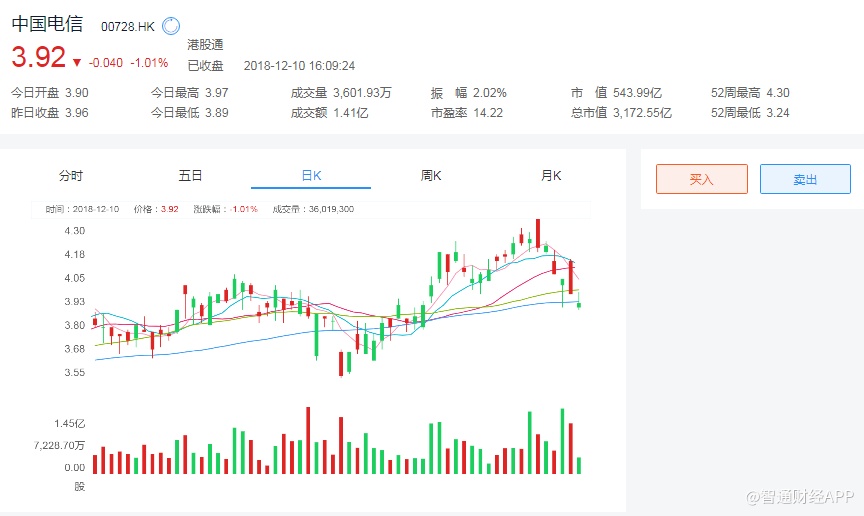Show the 月K monthly chart

pyautogui.click(x=551, y=176)
